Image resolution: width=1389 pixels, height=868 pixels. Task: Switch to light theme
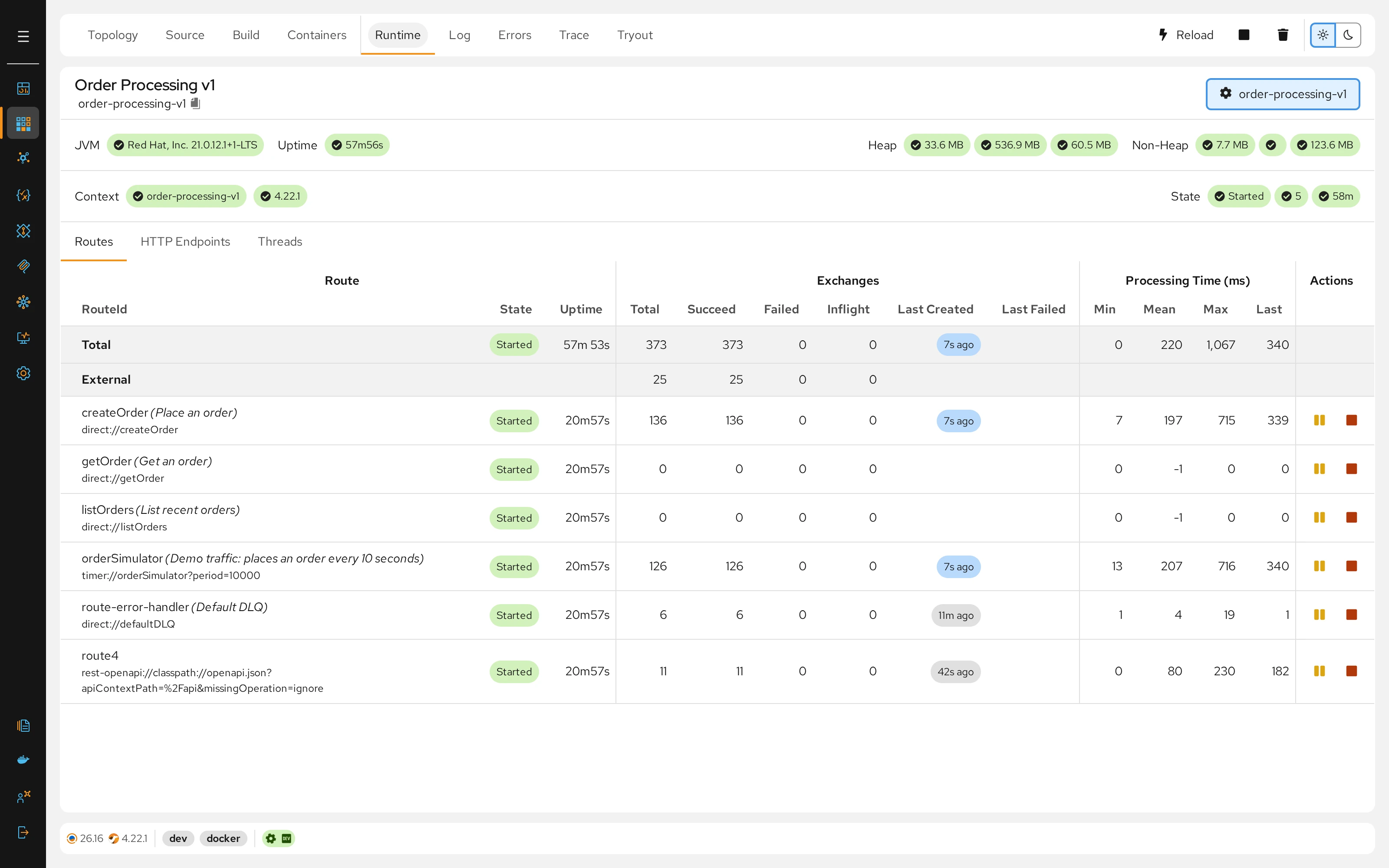(1323, 35)
